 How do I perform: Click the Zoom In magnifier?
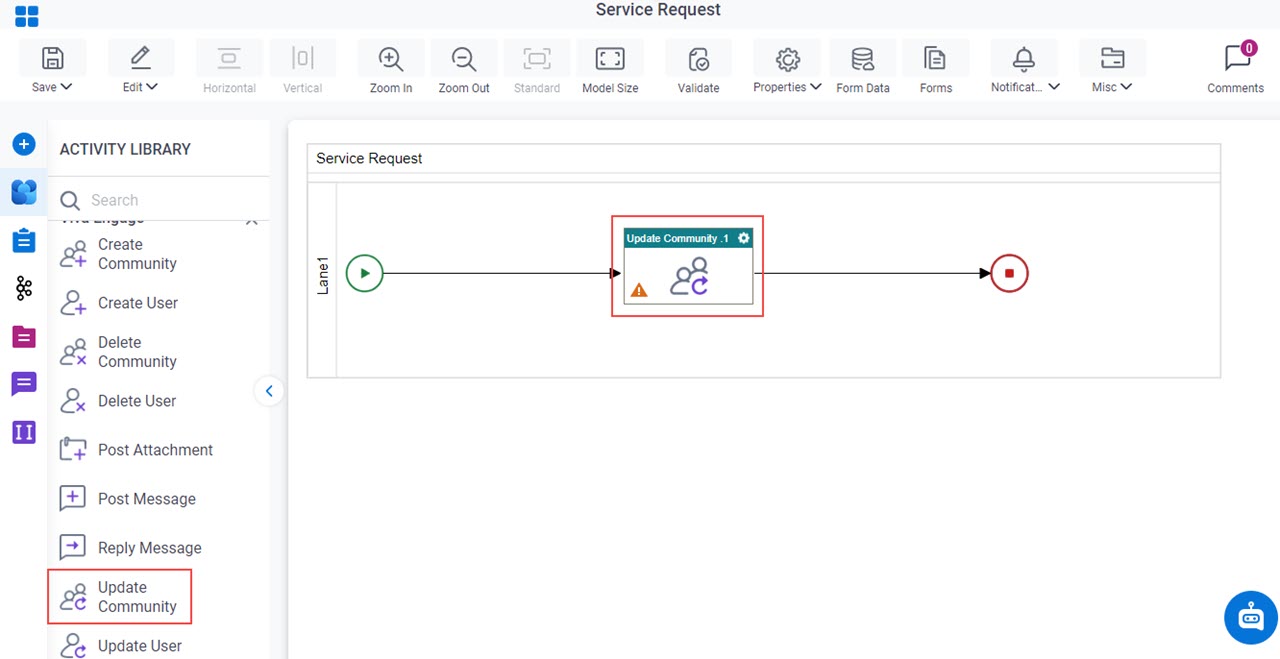(x=391, y=58)
